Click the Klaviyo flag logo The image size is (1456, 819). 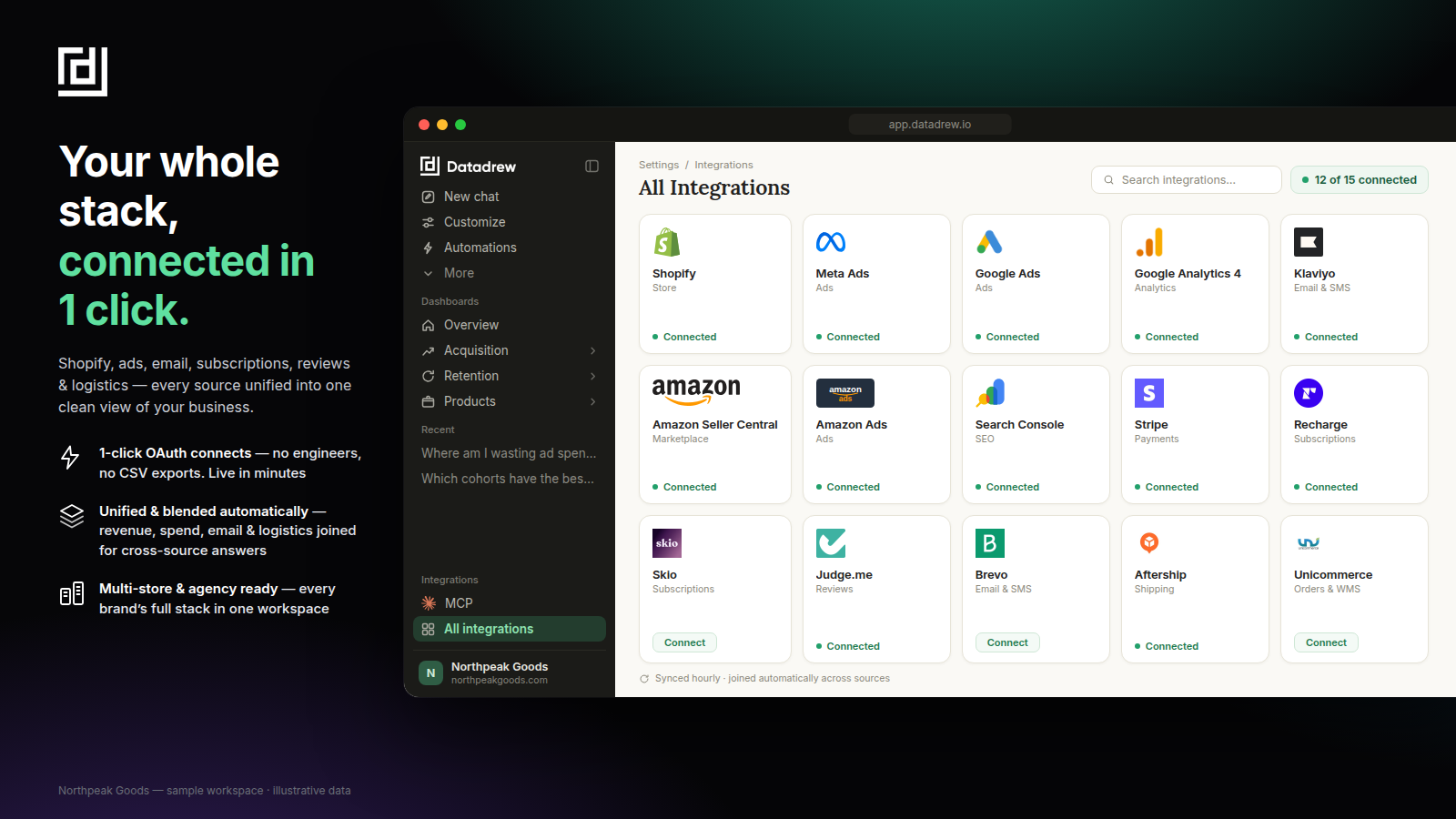pos(1309,242)
